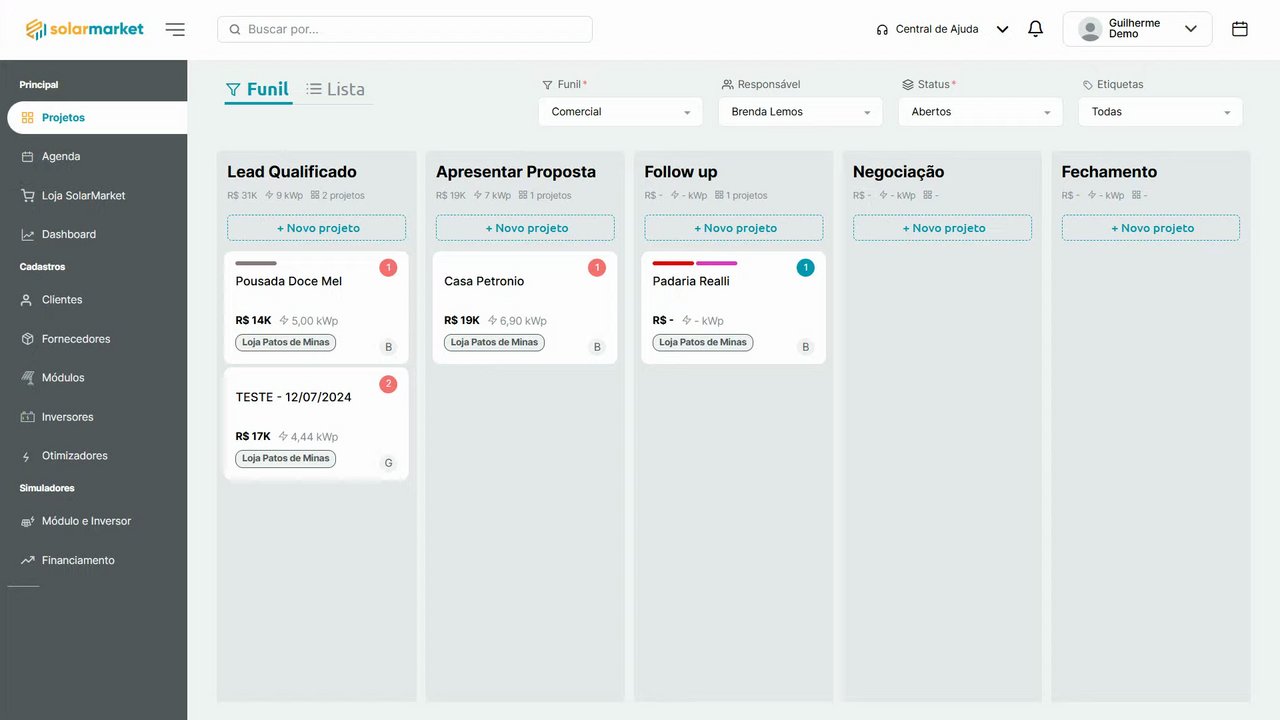Add new project in Negociação column
The height and width of the screenshot is (720, 1280).
[x=942, y=228]
